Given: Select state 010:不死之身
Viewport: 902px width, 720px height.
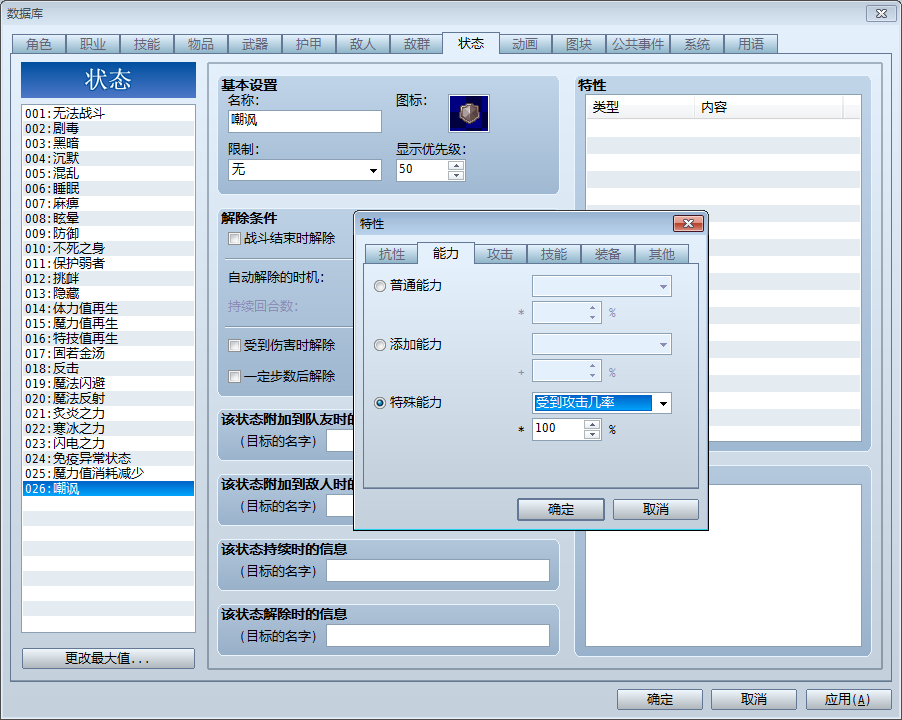Looking at the screenshot, I should click(x=108, y=248).
